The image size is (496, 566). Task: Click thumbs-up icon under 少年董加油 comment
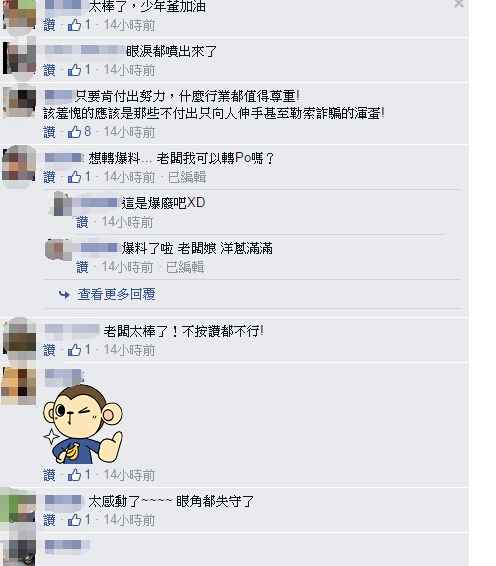coord(74,25)
